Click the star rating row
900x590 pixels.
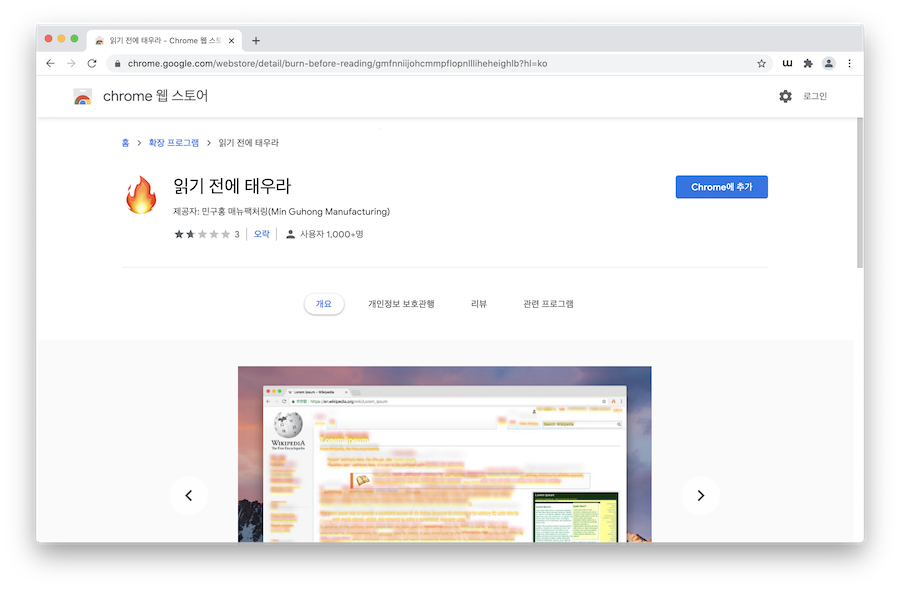tap(202, 234)
